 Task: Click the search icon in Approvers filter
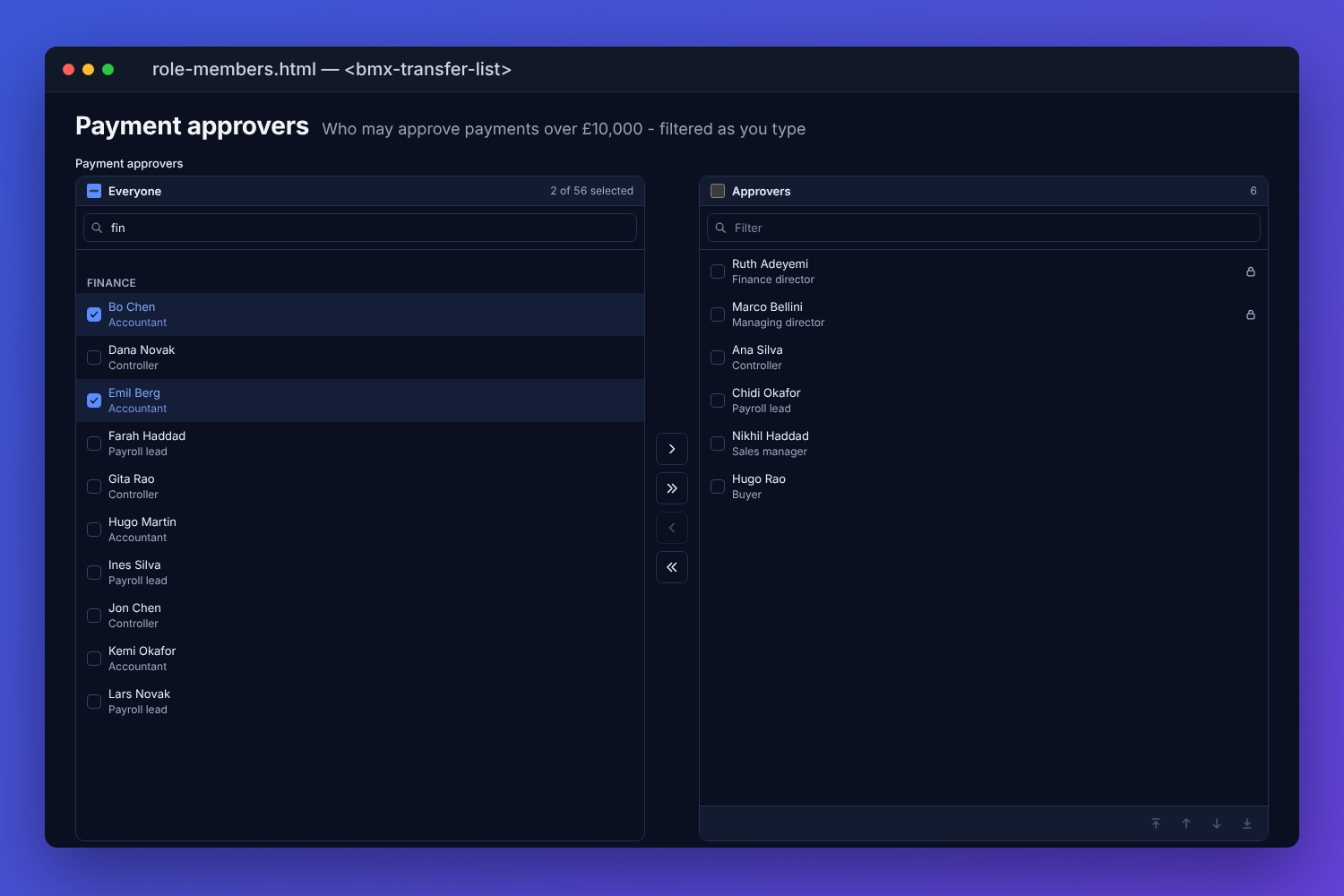[x=720, y=228]
